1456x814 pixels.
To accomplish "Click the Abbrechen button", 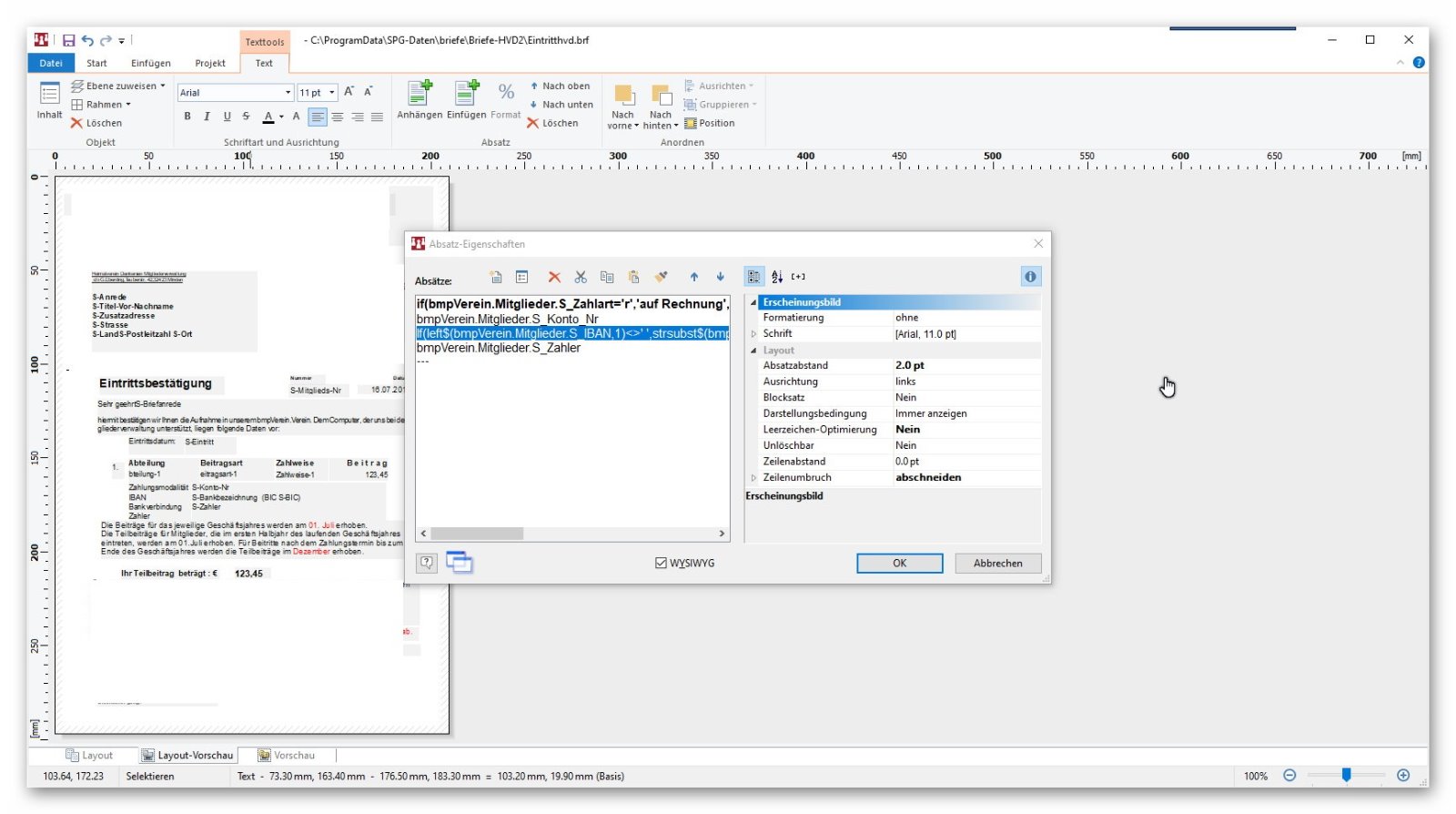I will [x=997, y=564].
